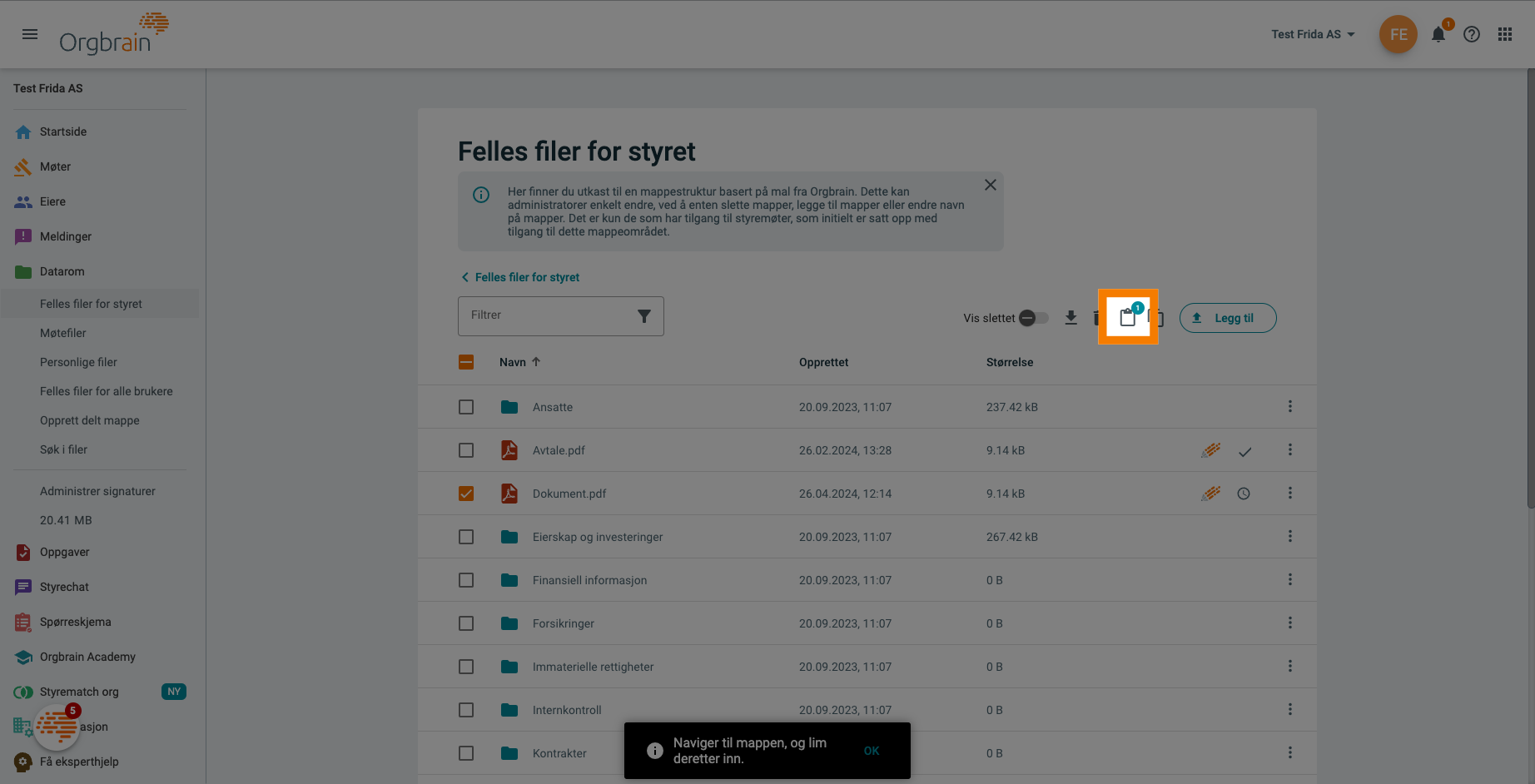
Task: Click the FE user avatar
Action: [1398, 34]
